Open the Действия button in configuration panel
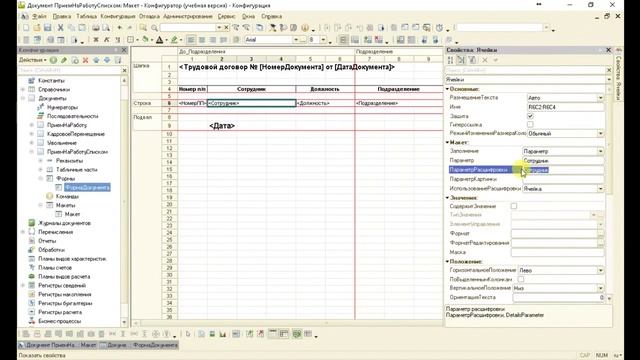Viewport: 640px width, 360px height. (33, 60)
